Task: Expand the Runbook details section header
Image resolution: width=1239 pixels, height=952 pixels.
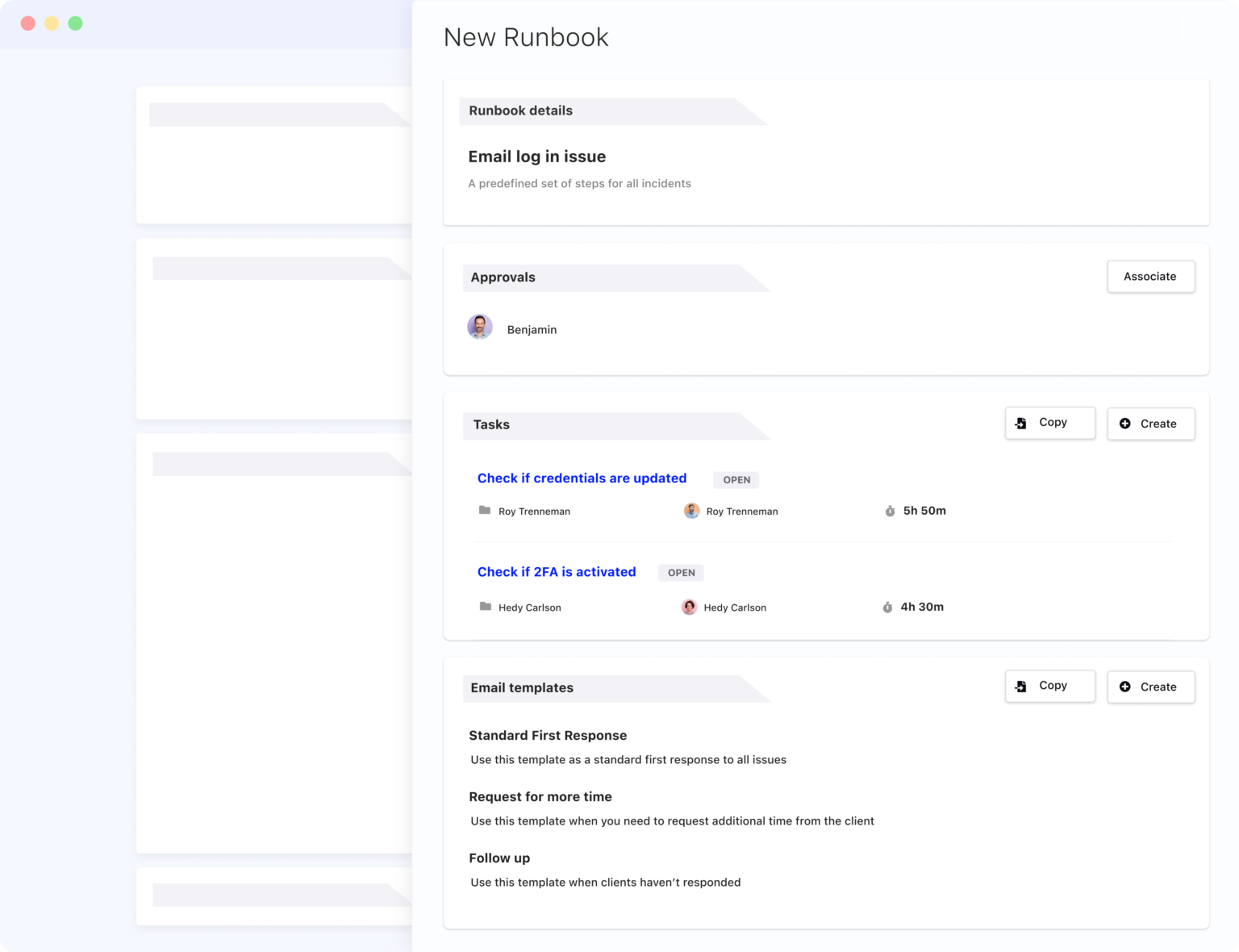Action: click(521, 111)
